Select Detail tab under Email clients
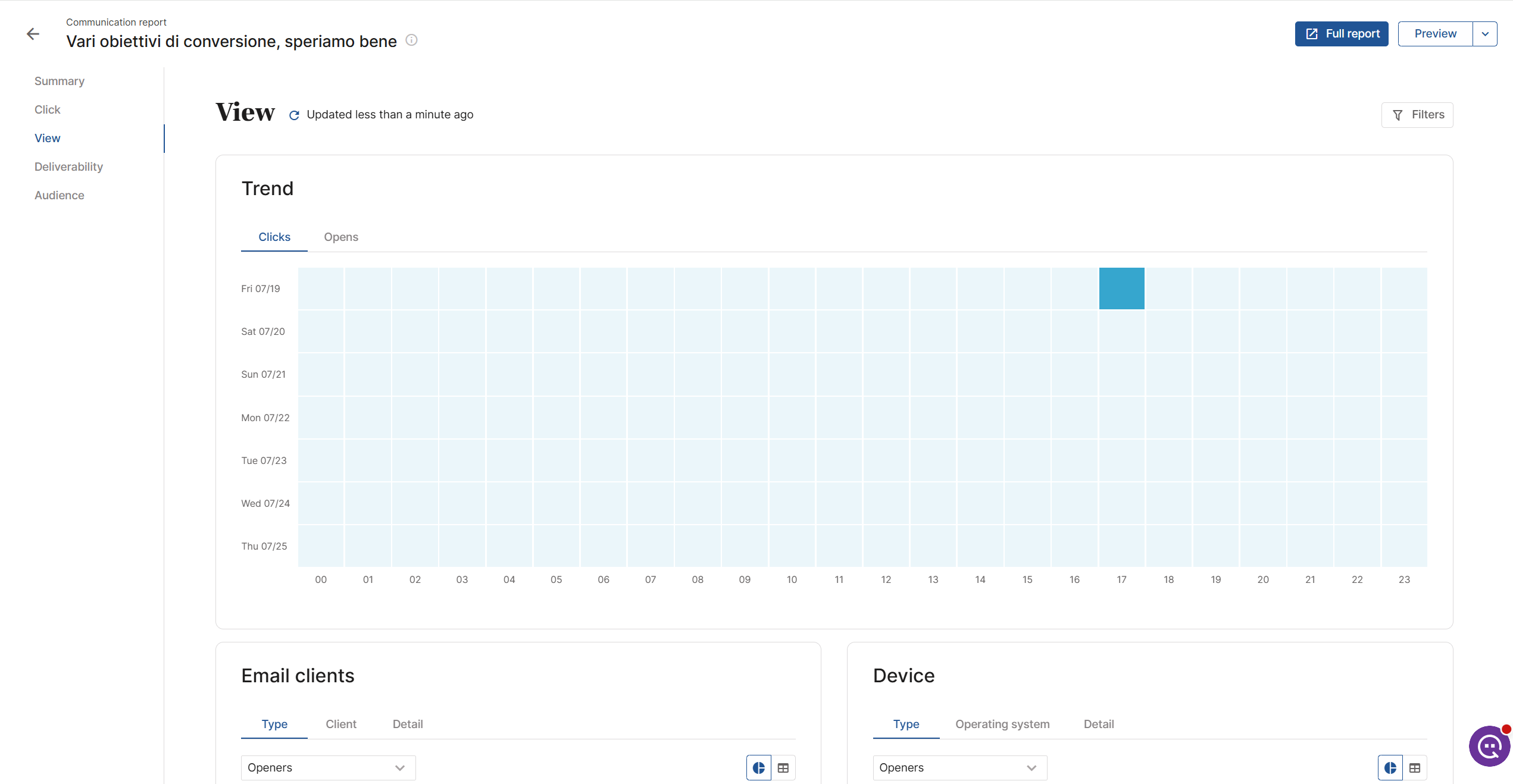Viewport: 1513px width, 784px height. [x=408, y=724]
